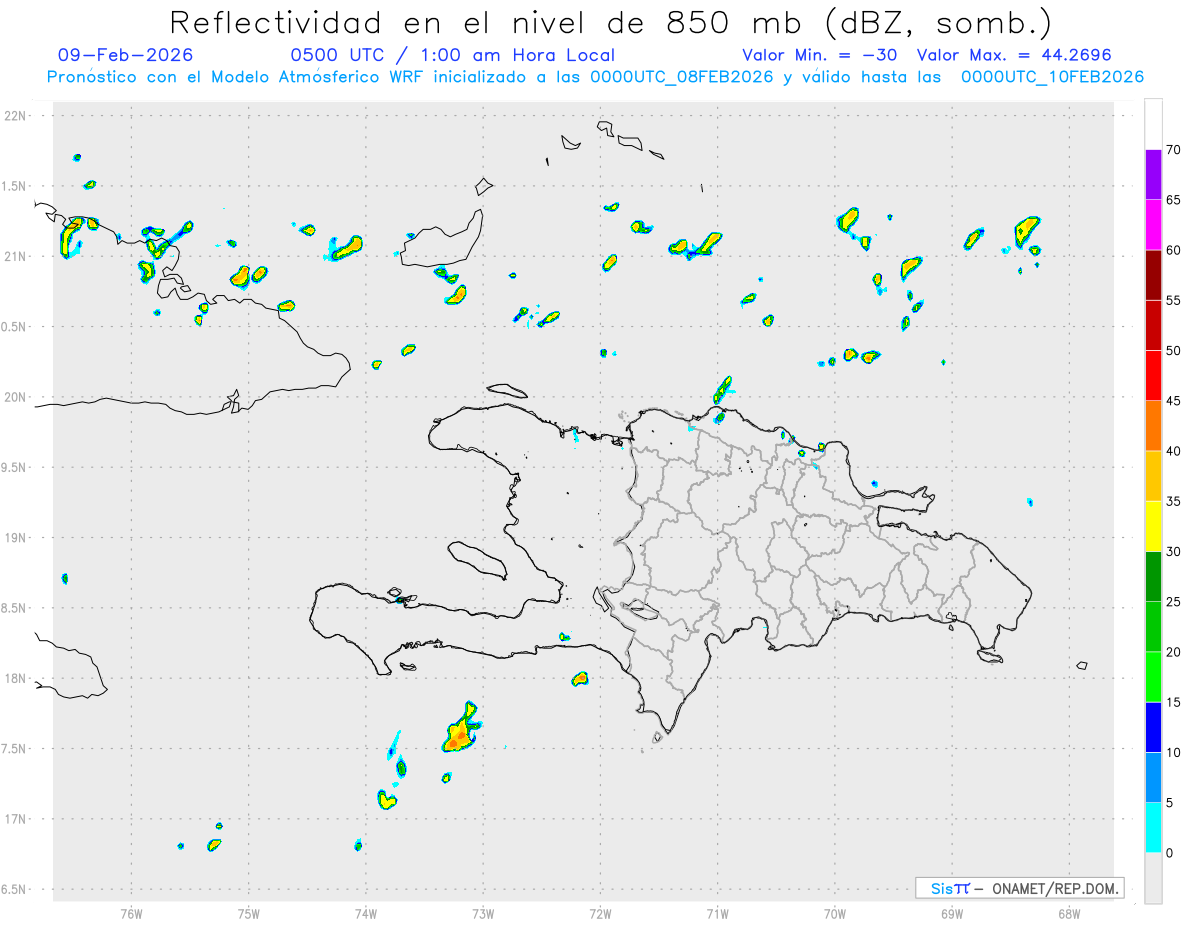The image size is (1200, 927).
Task: Click the longitude label "71W"
Action: click(717, 913)
